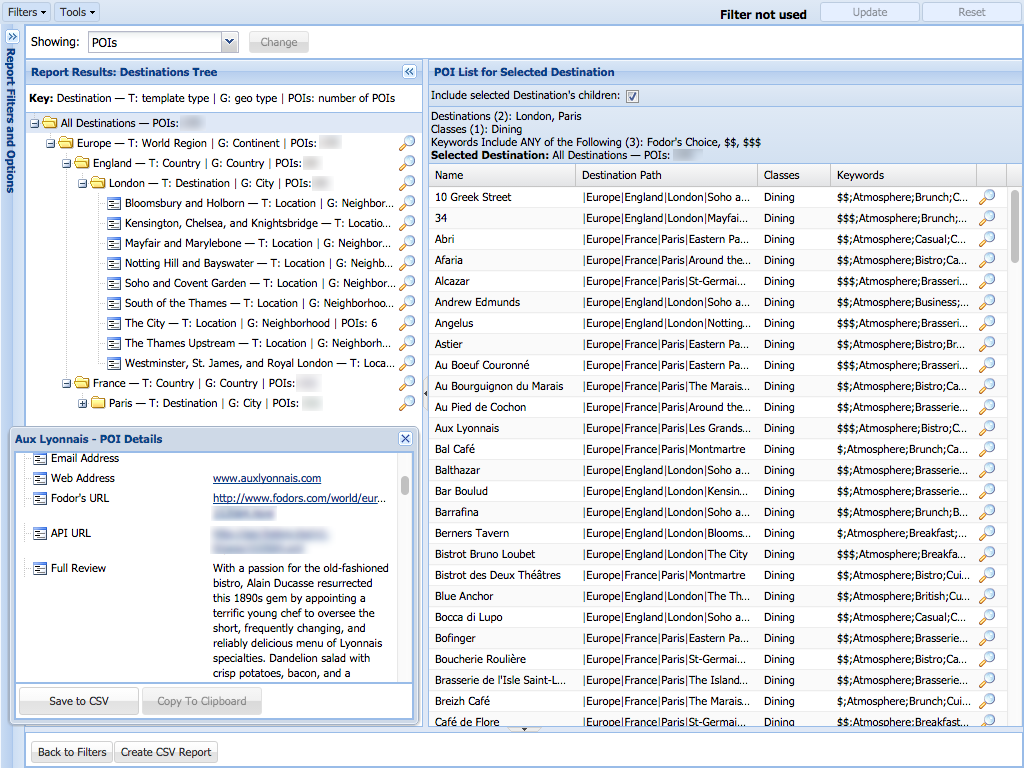Click magnifier for South of the Thames
The height and width of the screenshot is (768, 1024).
[407, 303]
